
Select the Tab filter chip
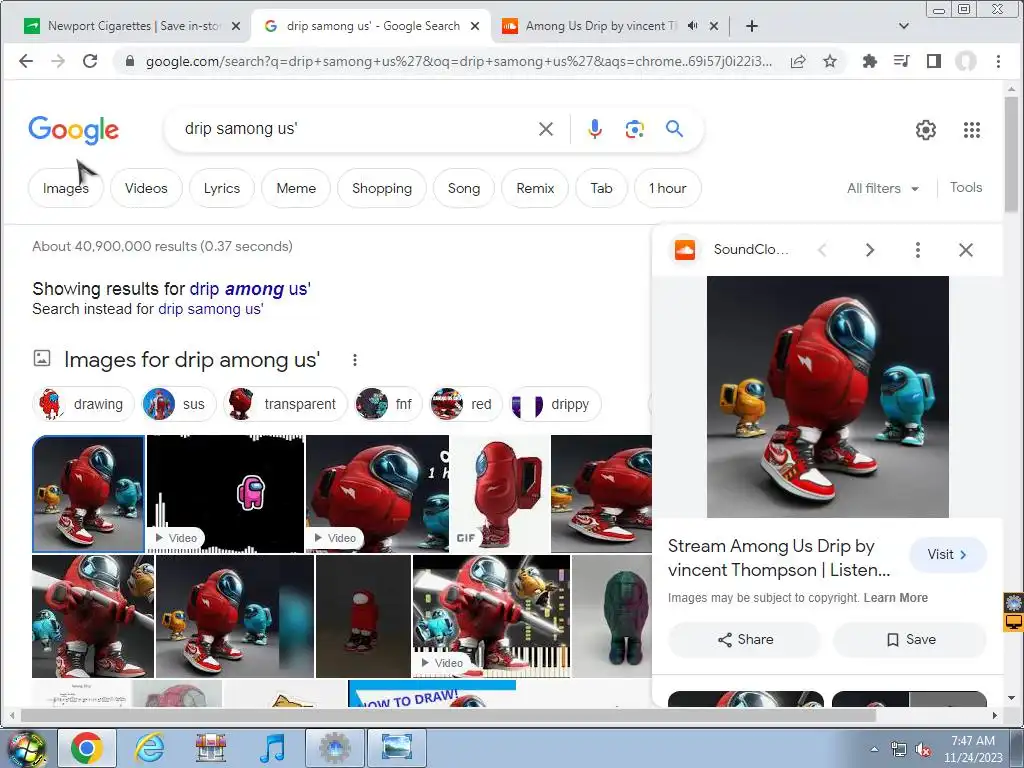(x=601, y=188)
